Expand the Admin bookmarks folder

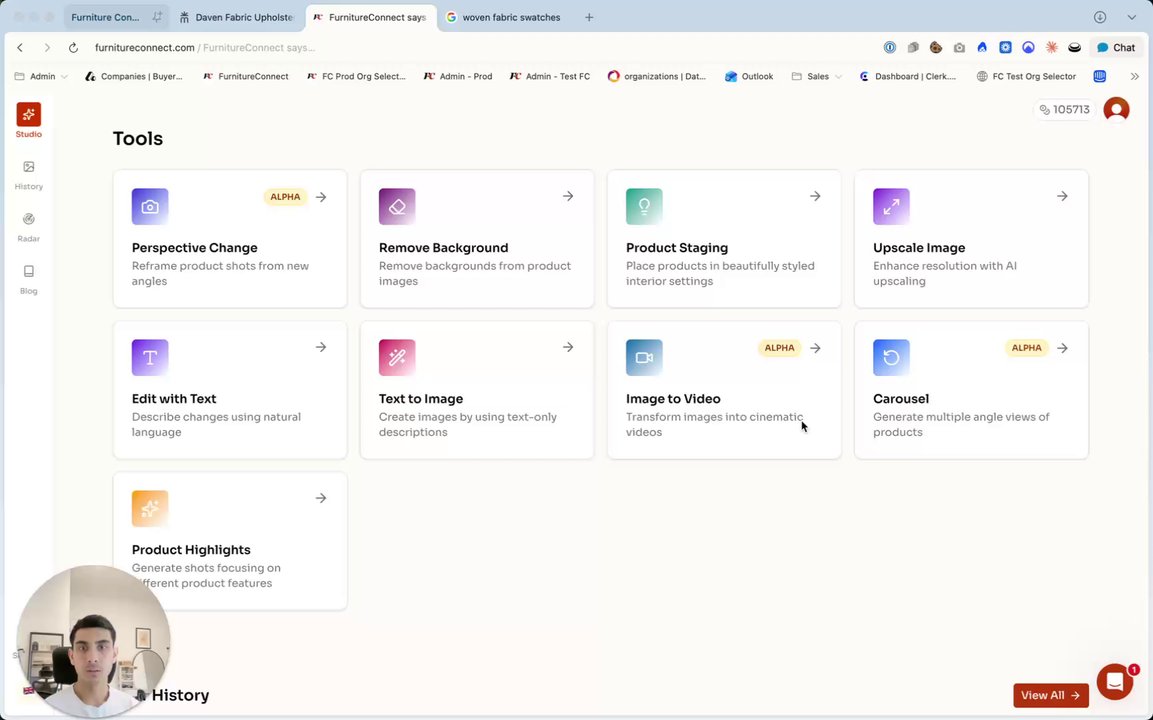[x=41, y=76]
